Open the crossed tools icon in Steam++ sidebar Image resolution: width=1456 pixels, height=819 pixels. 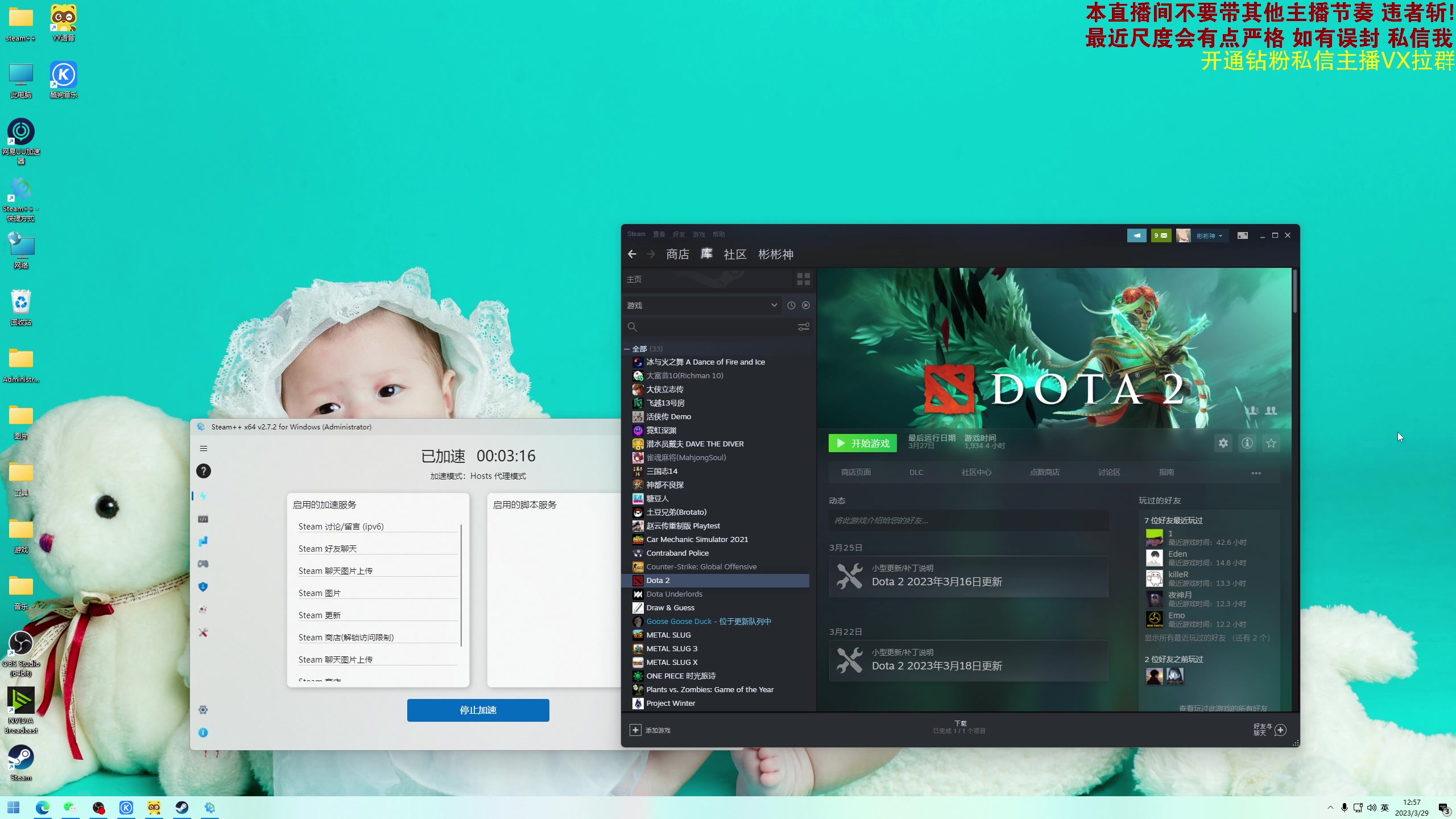pos(203,632)
